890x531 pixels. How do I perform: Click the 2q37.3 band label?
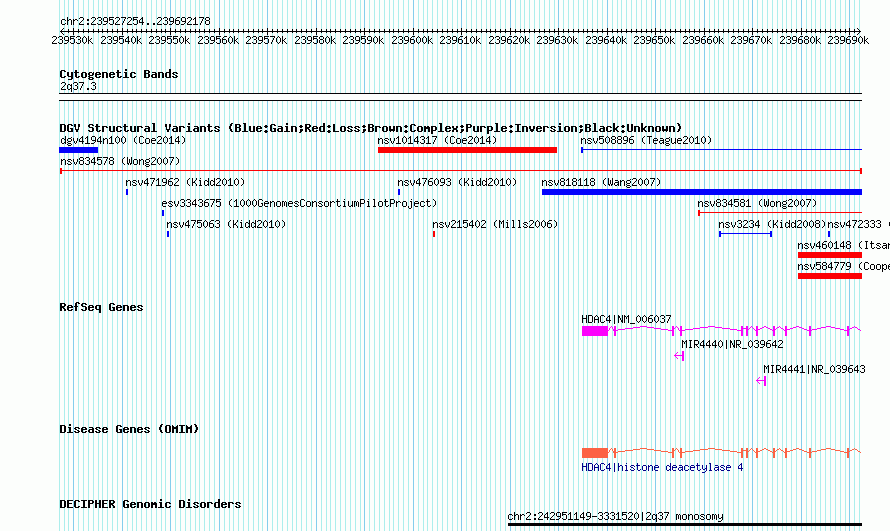78,86
